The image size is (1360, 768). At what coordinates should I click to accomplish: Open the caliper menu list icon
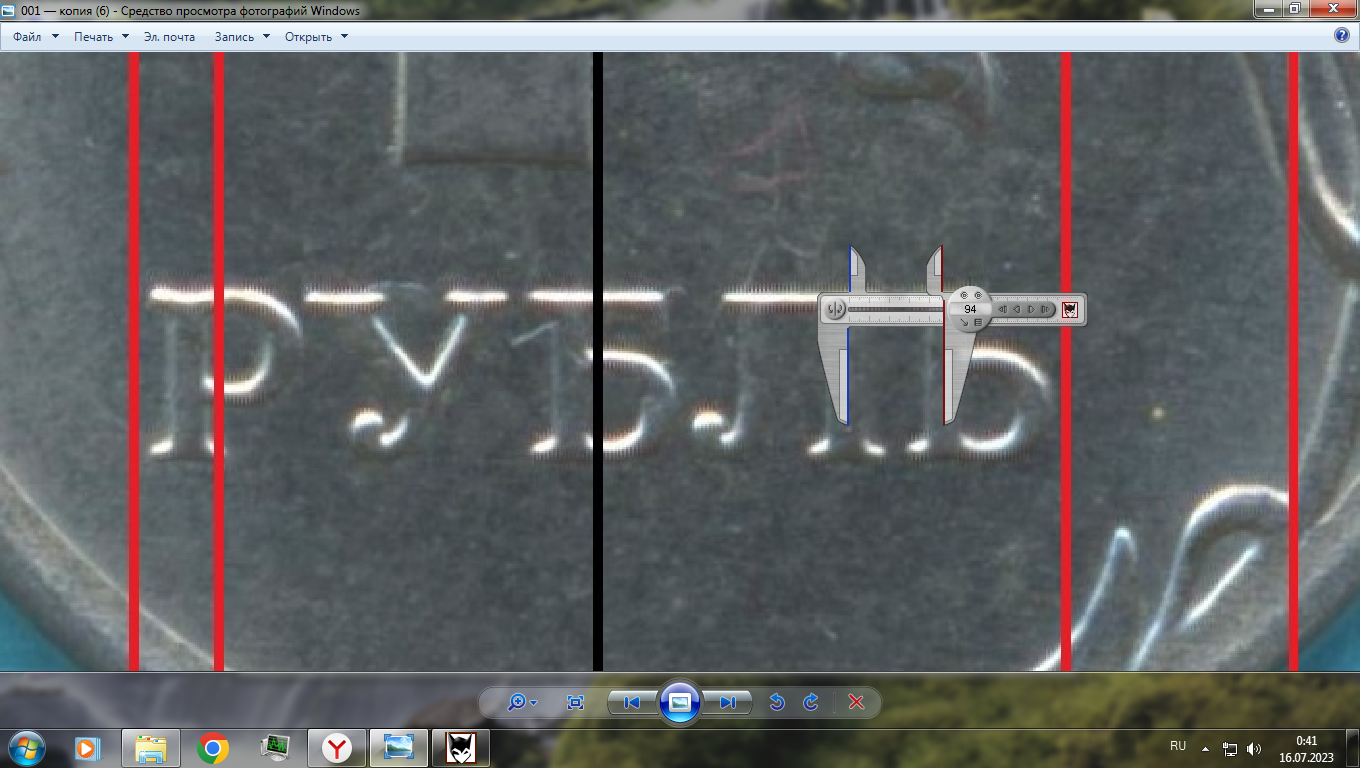(x=978, y=322)
